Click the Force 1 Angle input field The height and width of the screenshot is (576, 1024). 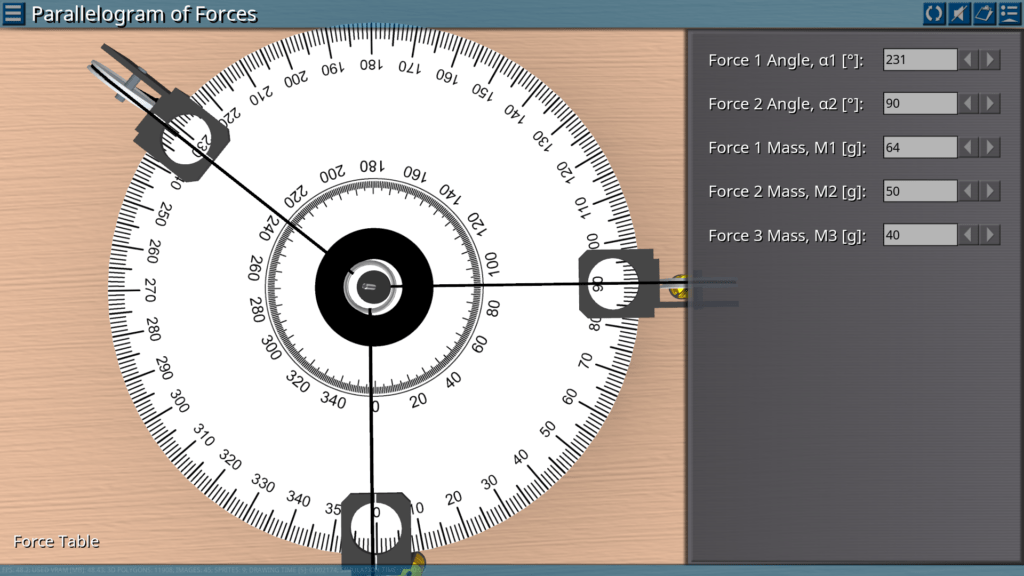pos(920,60)
